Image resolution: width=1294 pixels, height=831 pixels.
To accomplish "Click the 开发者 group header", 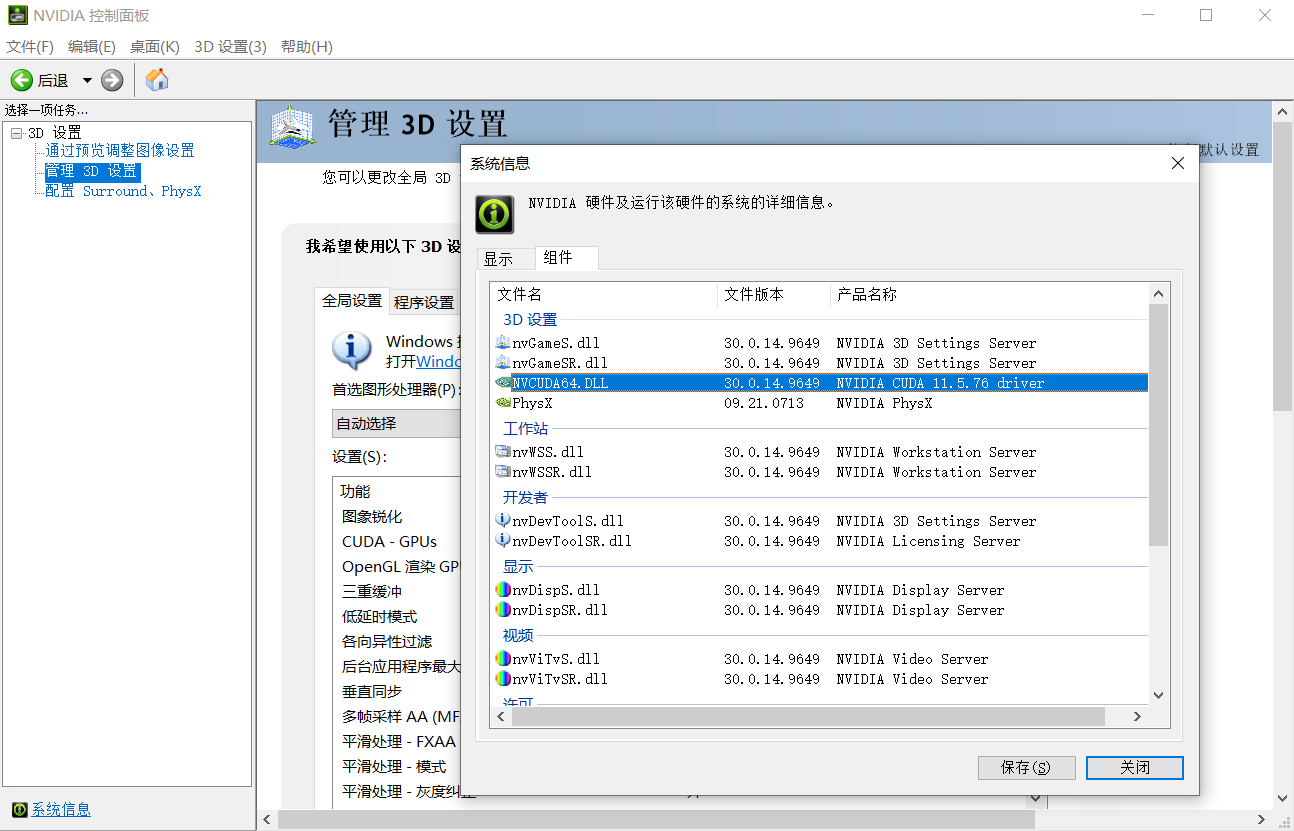I will 525,498.
